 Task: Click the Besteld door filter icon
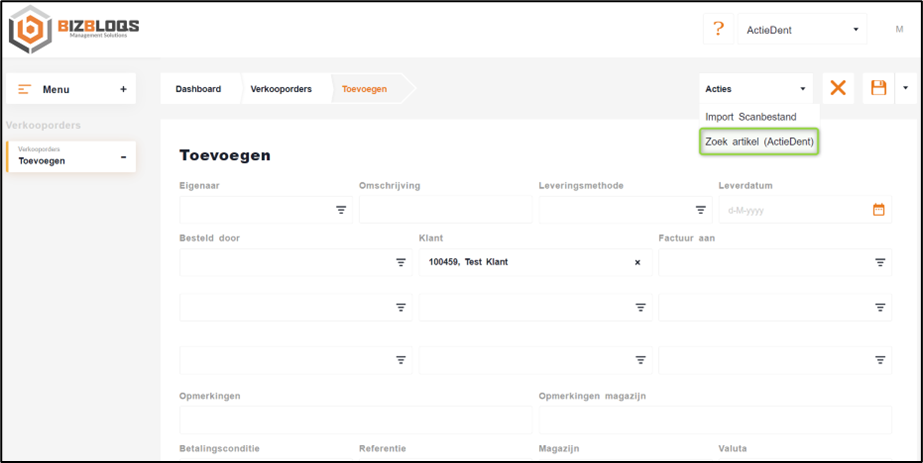(400, 262)
